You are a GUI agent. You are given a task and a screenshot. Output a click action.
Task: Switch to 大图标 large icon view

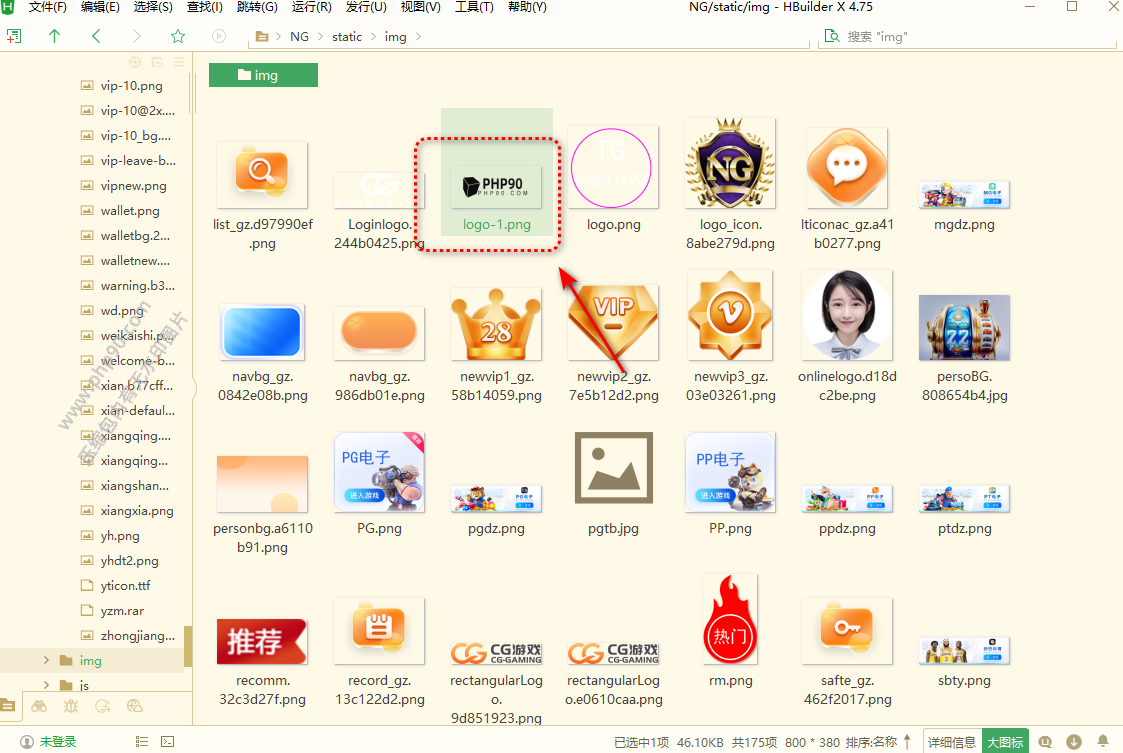click(1005, 742)
